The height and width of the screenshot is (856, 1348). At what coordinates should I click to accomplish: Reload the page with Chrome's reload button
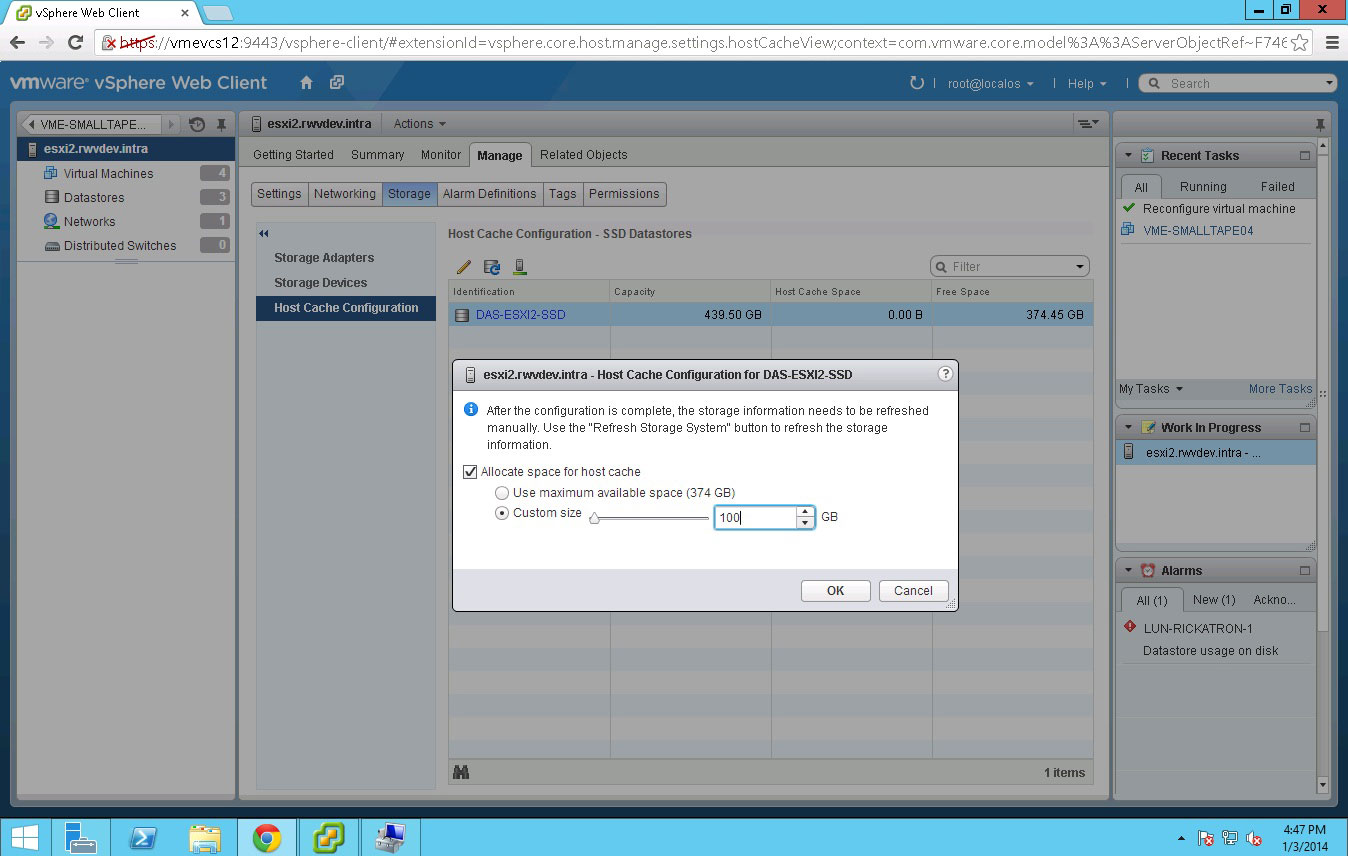point(75,43)
